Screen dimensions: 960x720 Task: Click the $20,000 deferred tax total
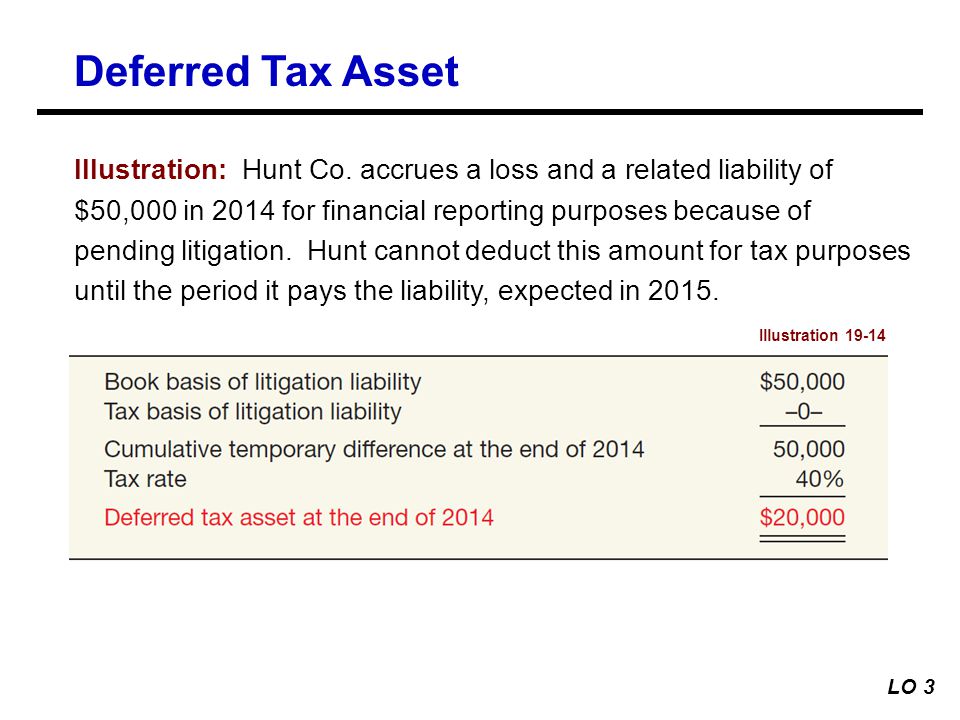click(802, 518)
